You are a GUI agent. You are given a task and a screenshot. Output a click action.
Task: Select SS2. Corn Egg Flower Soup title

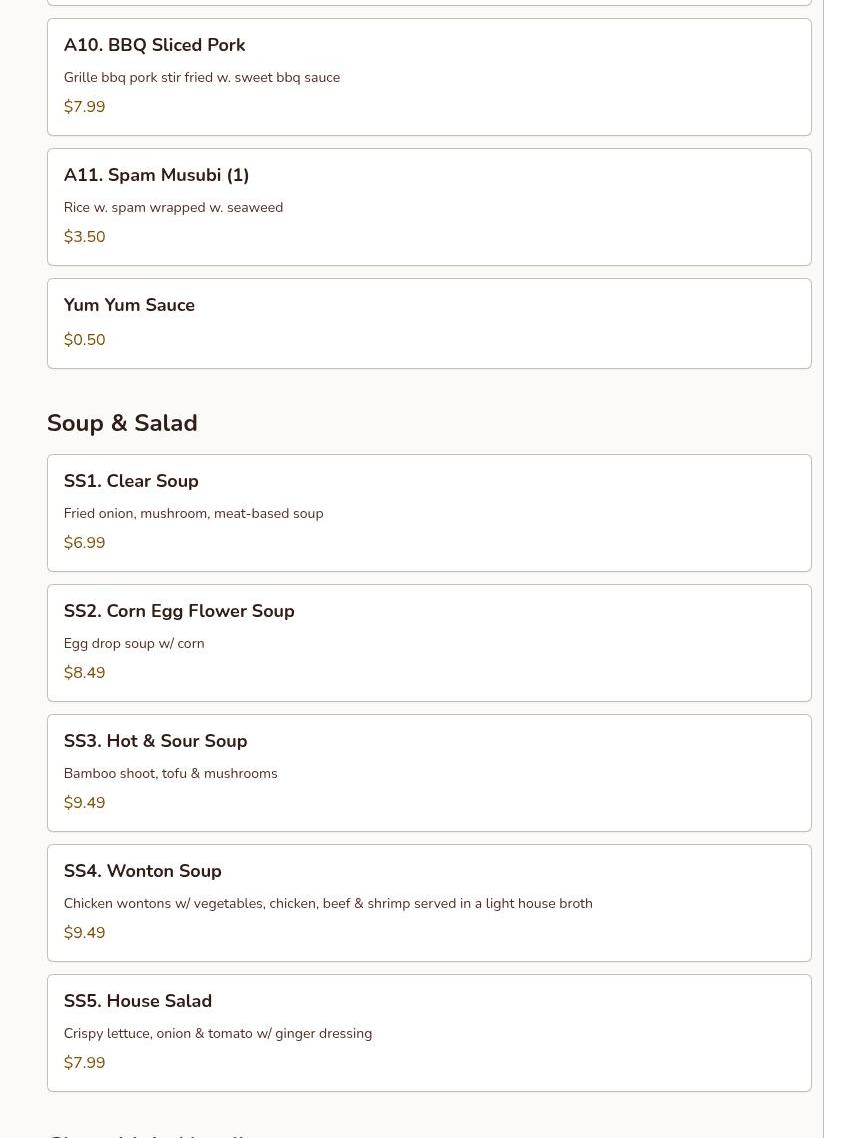coord(179,611)
